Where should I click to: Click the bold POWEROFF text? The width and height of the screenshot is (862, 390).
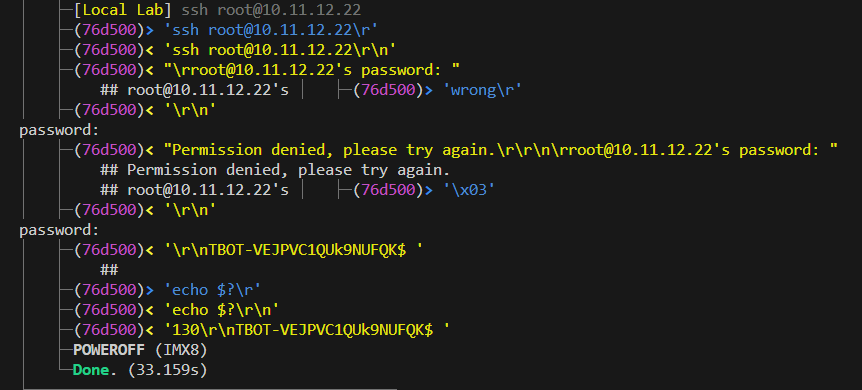[x=109, y=349]
